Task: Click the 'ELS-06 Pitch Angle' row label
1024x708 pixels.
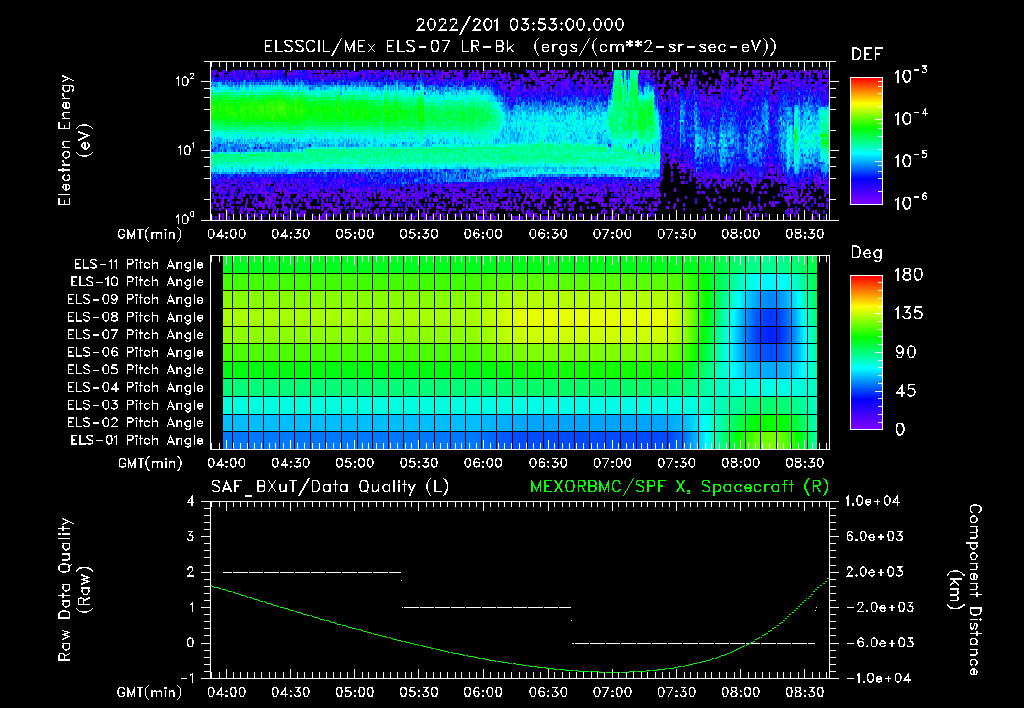Action: [135, 353]
